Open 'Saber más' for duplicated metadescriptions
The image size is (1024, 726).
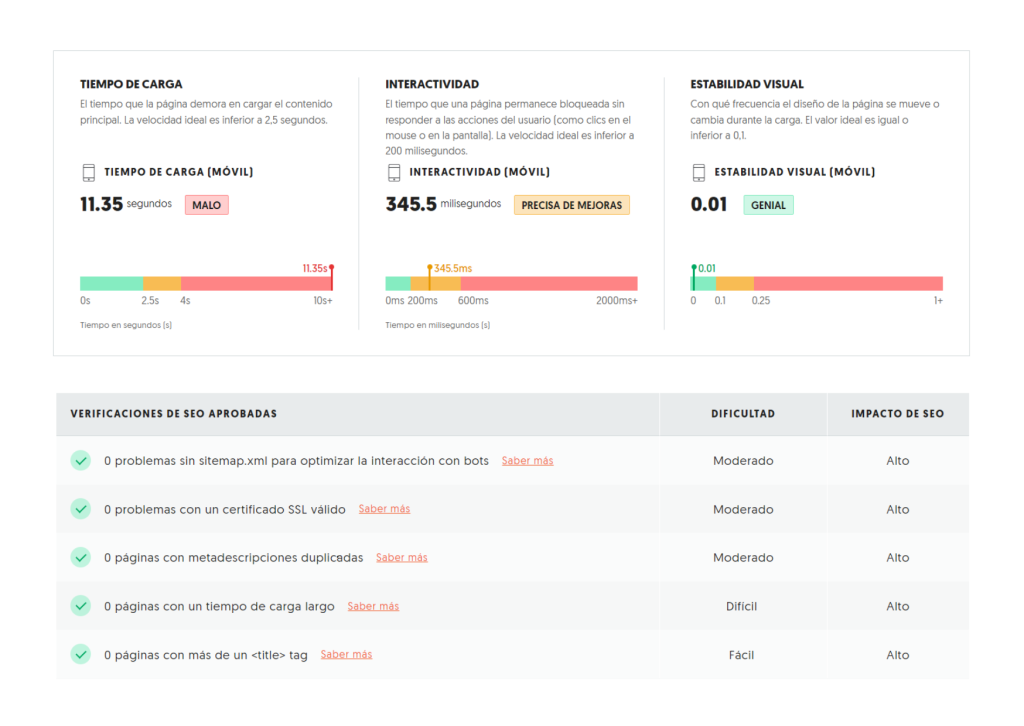401,558
